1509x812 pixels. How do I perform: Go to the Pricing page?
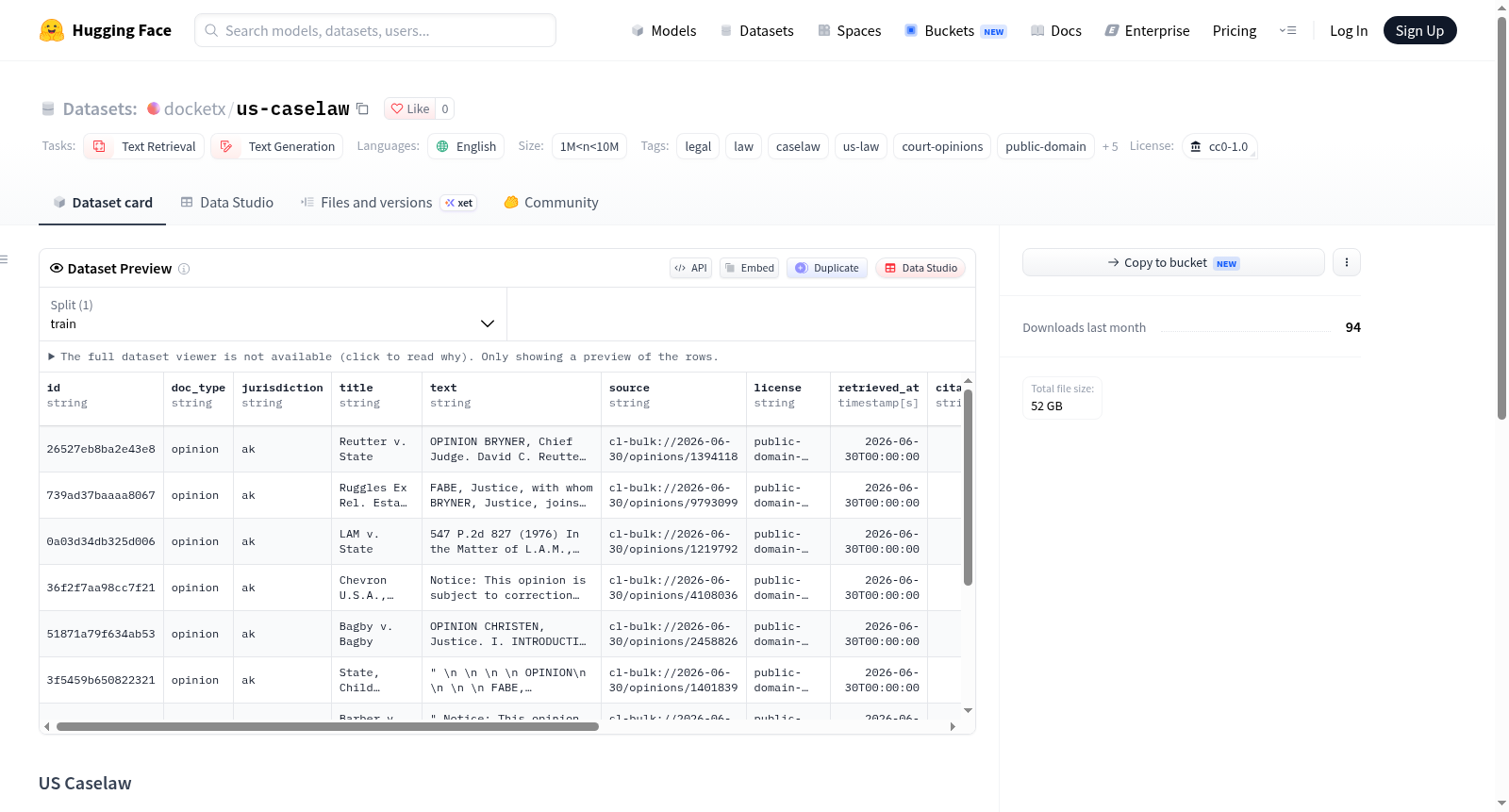click(x=1235, y=31)
